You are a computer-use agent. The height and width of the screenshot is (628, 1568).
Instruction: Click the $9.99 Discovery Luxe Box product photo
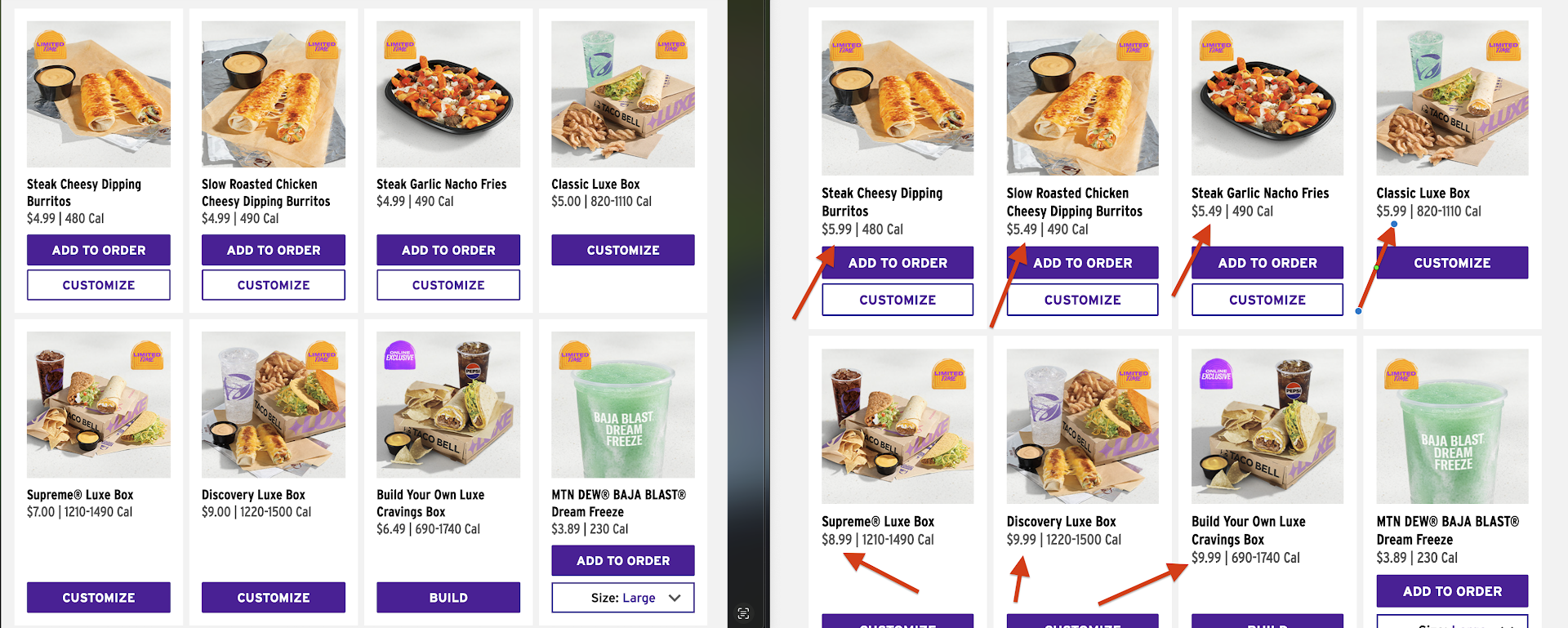pyautogui.click(x=1083, y=426)
